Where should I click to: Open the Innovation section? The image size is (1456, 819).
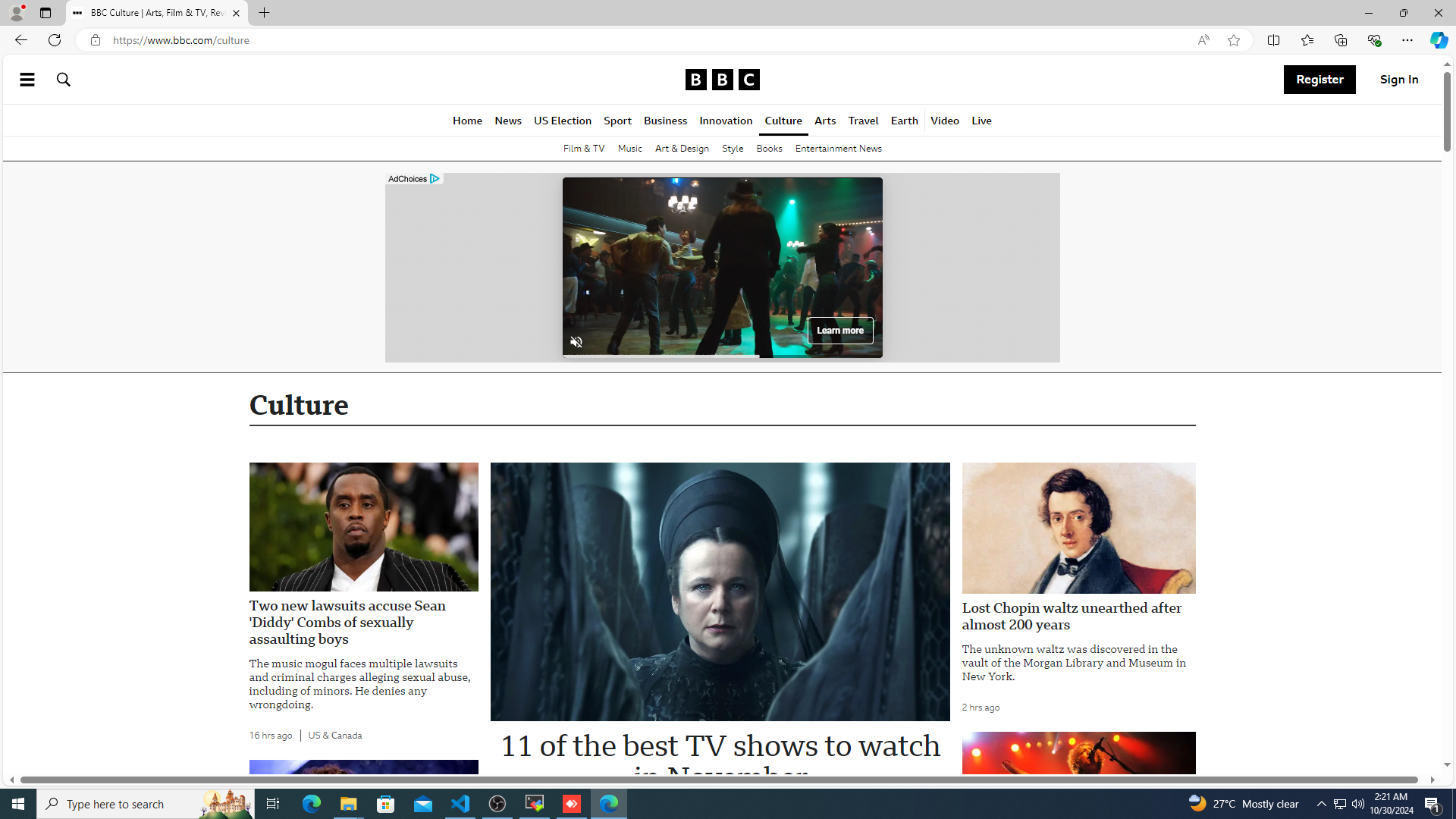[x=726, y=121]
